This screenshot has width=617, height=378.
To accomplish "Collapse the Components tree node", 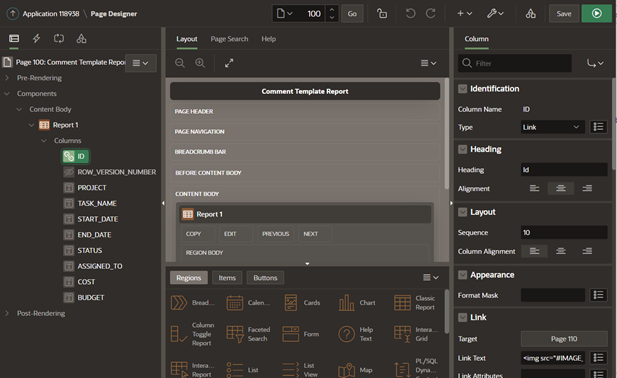I will tap(7, 94).
